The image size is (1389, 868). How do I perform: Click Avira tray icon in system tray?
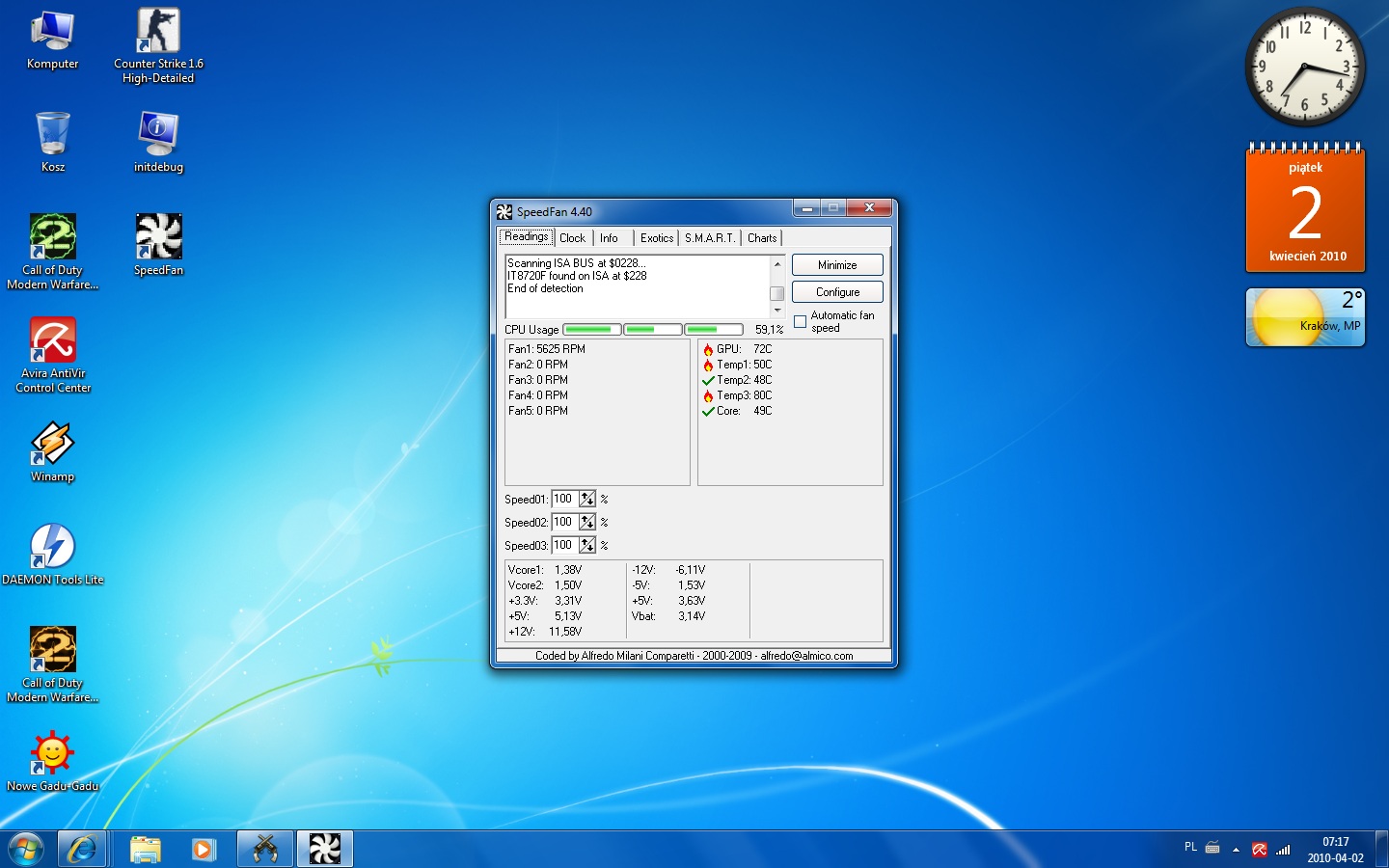point(1259,849)
